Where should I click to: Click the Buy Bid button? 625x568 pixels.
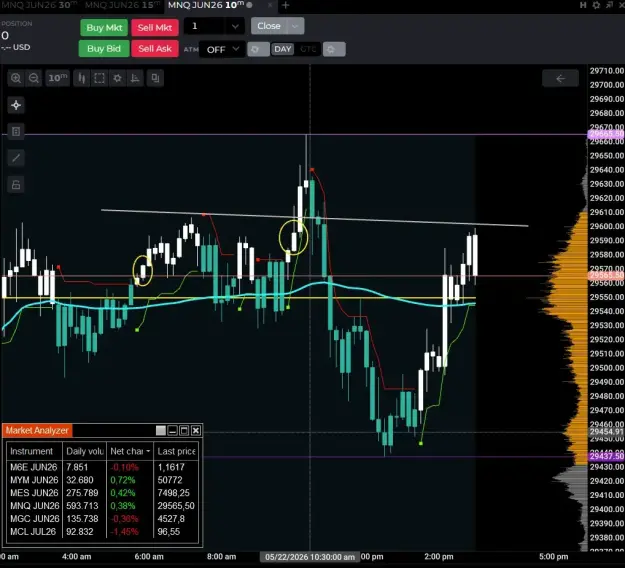pos(104,49)
